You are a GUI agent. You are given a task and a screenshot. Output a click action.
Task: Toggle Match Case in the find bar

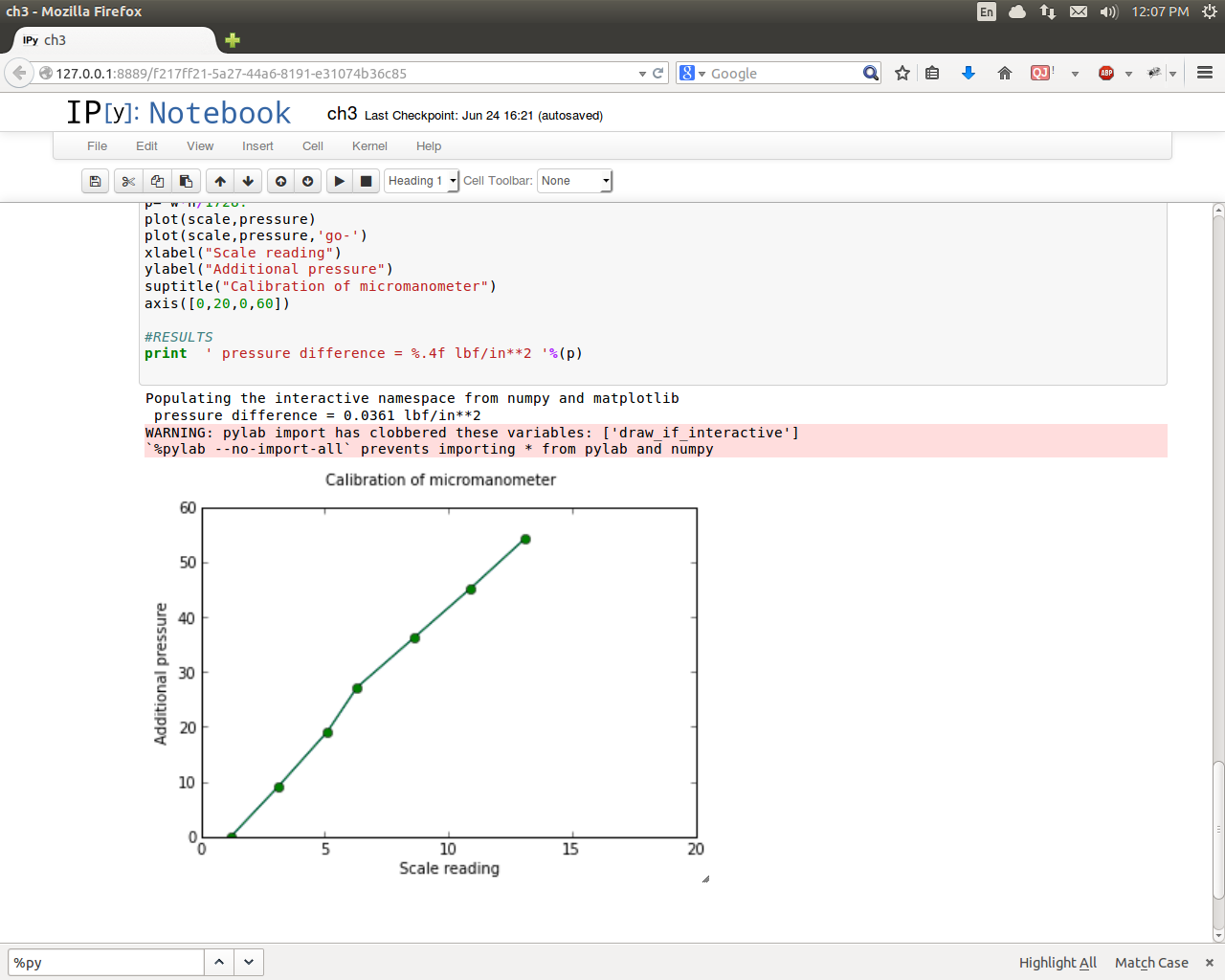pos(1151,963)
